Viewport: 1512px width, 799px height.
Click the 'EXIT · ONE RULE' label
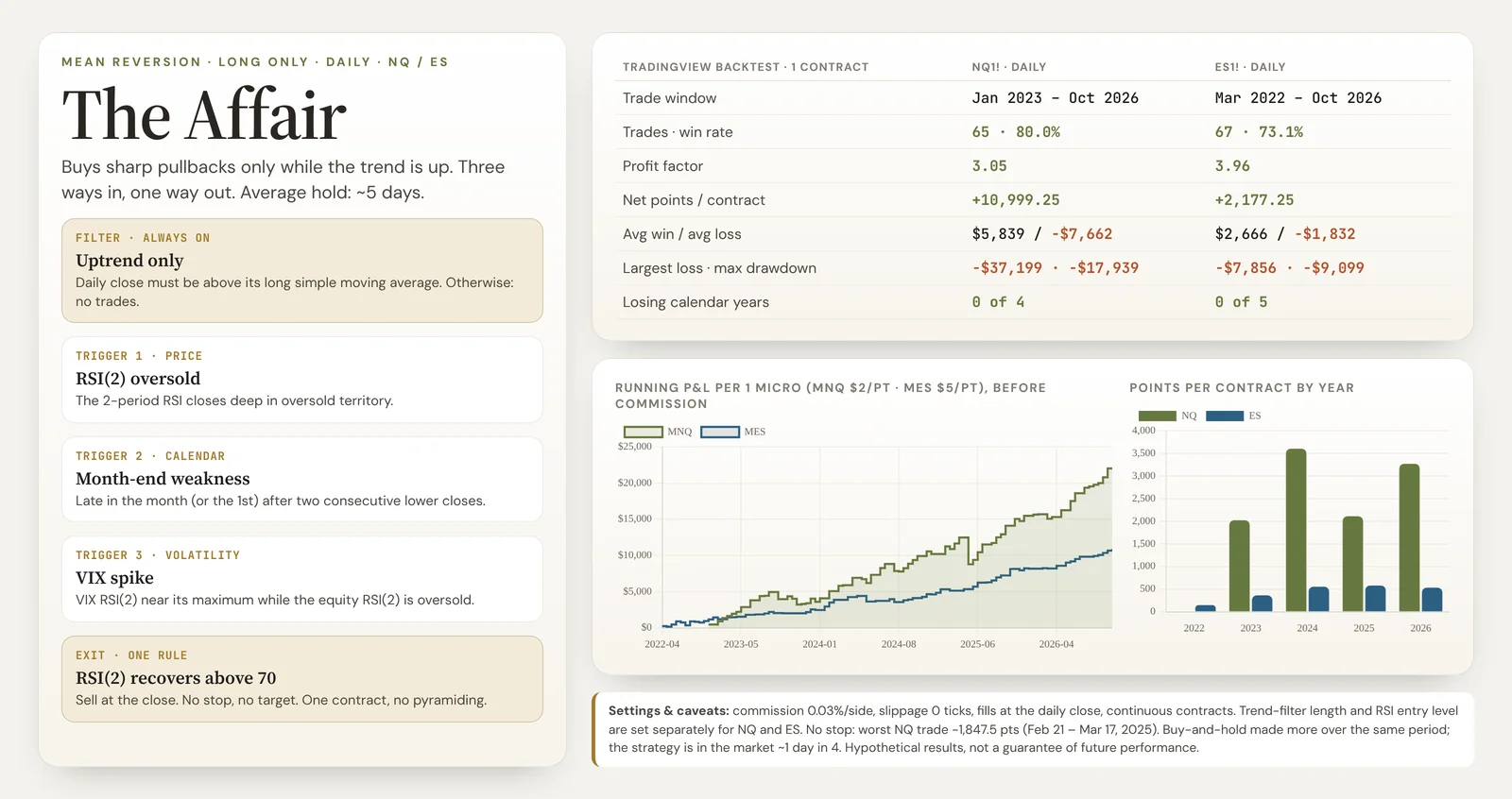(131, 655)
